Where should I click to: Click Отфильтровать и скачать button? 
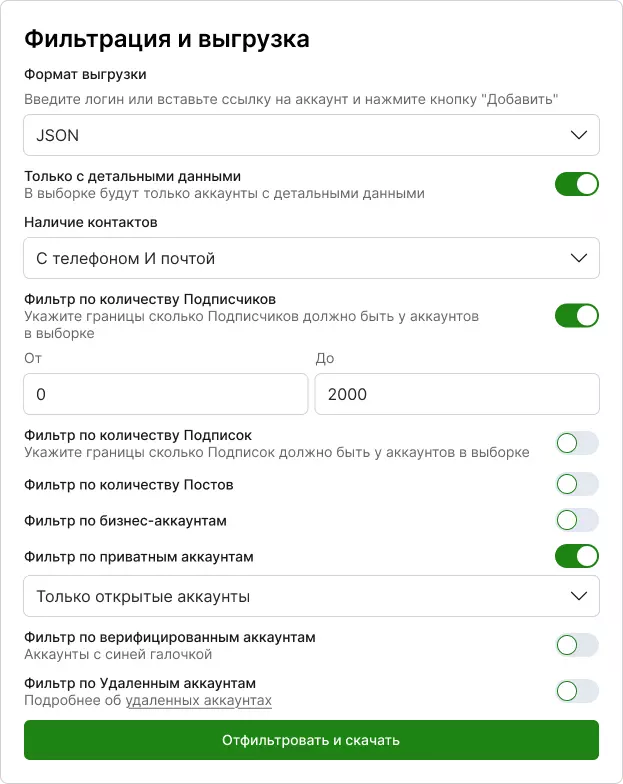click(311, 740)
